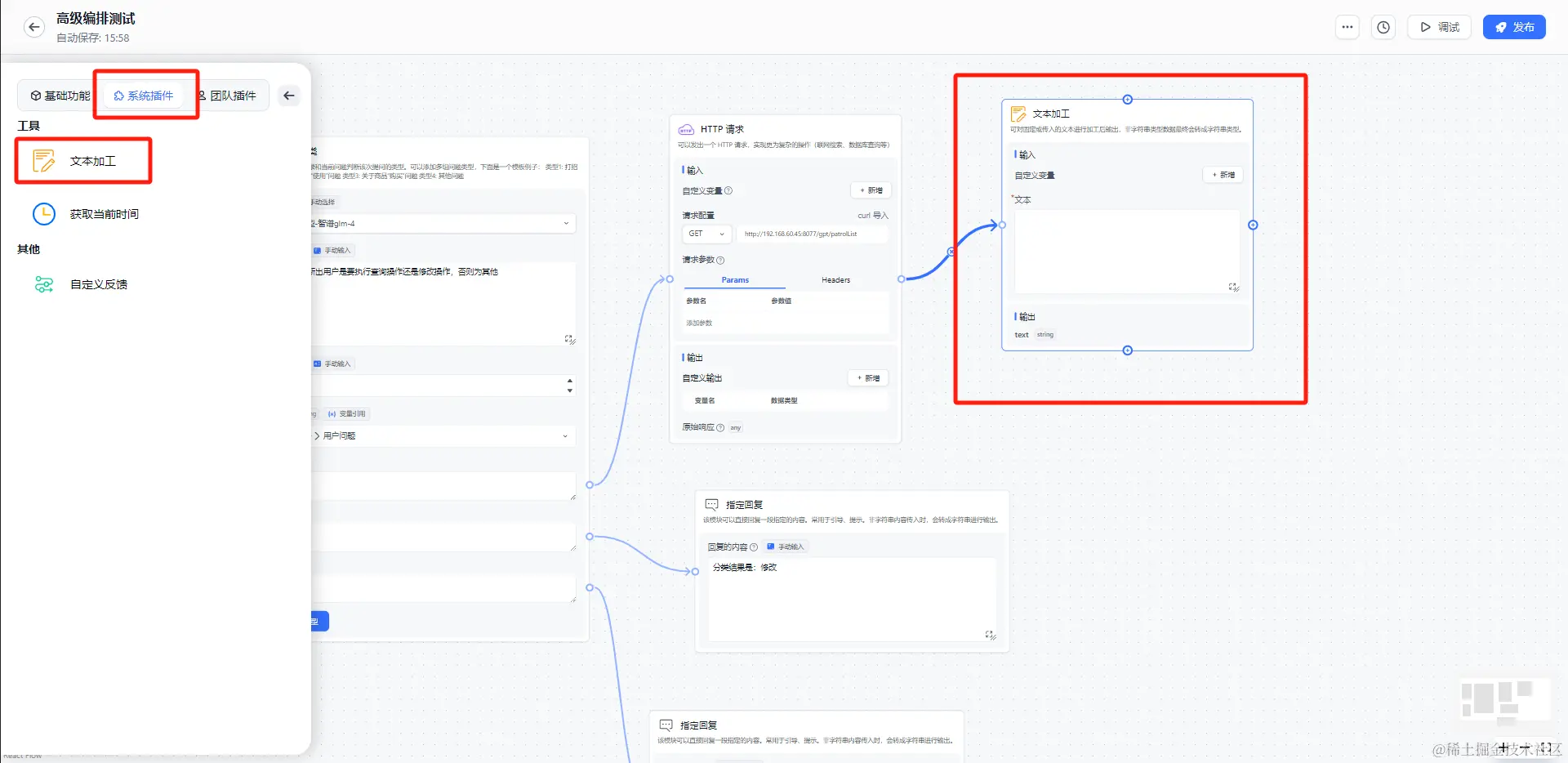Viewport: 1568px width, 763px height.
Task: Switch to the 系统插件 tab
Action: [144, 96]
